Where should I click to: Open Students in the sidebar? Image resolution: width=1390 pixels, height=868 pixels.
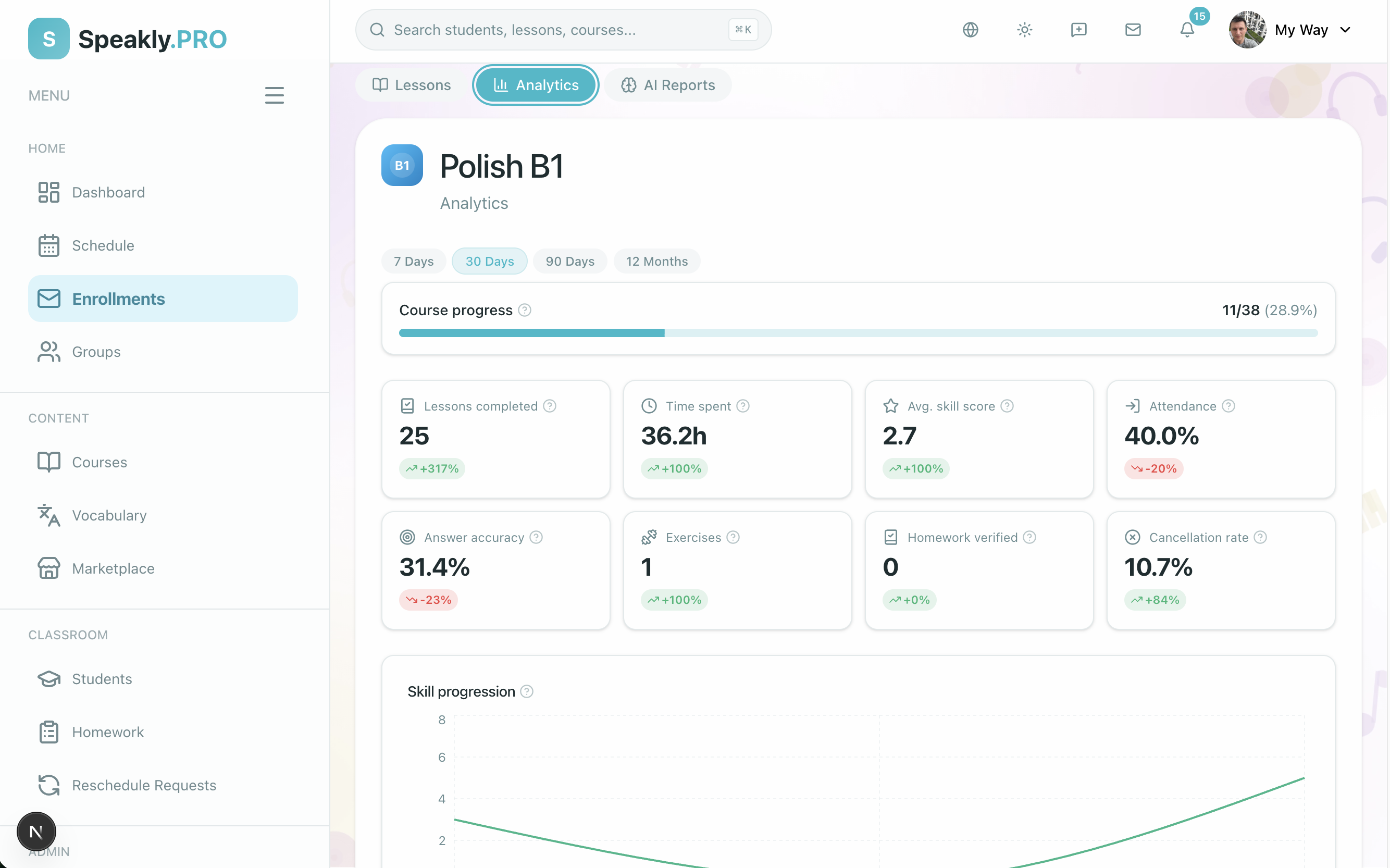pyautogui.click(x=163, y=679)
